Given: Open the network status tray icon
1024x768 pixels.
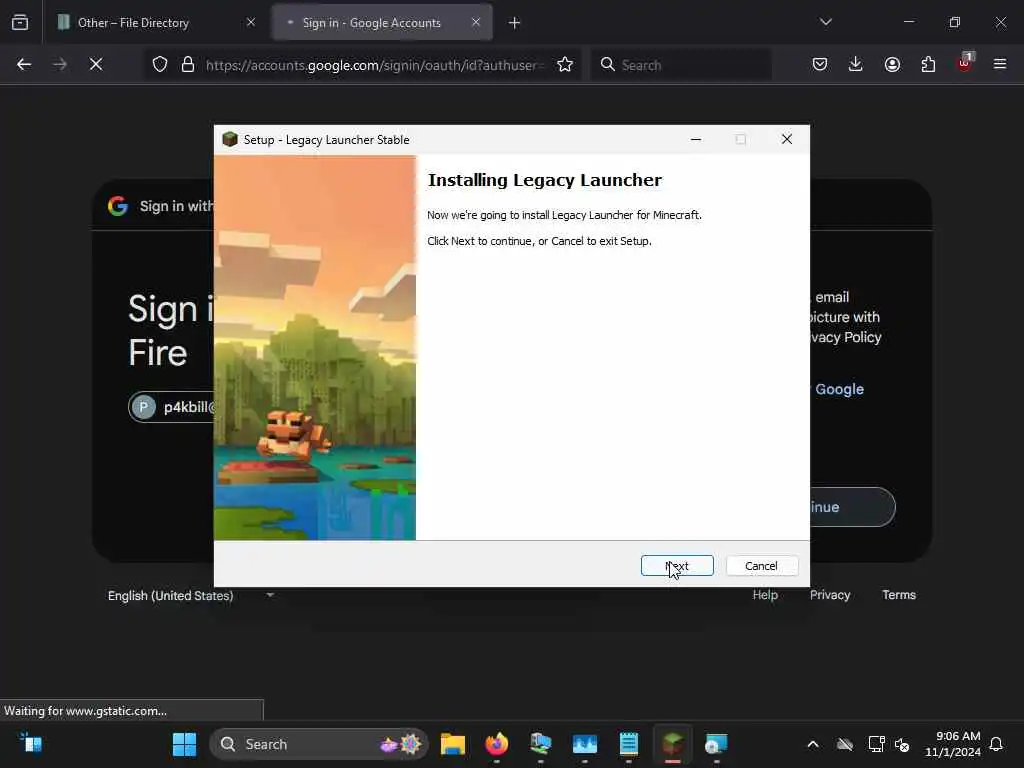Looking at the screenshot, I should pos(876,744).
